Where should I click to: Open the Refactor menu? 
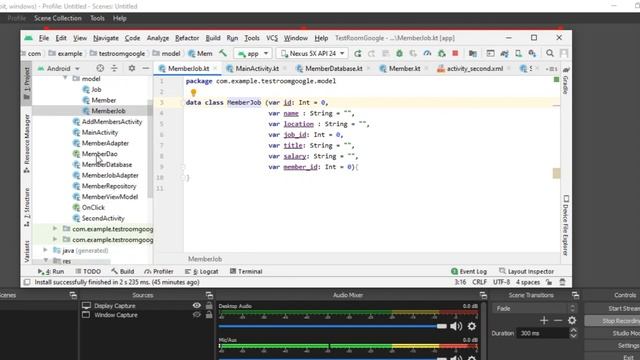[187, 38]
